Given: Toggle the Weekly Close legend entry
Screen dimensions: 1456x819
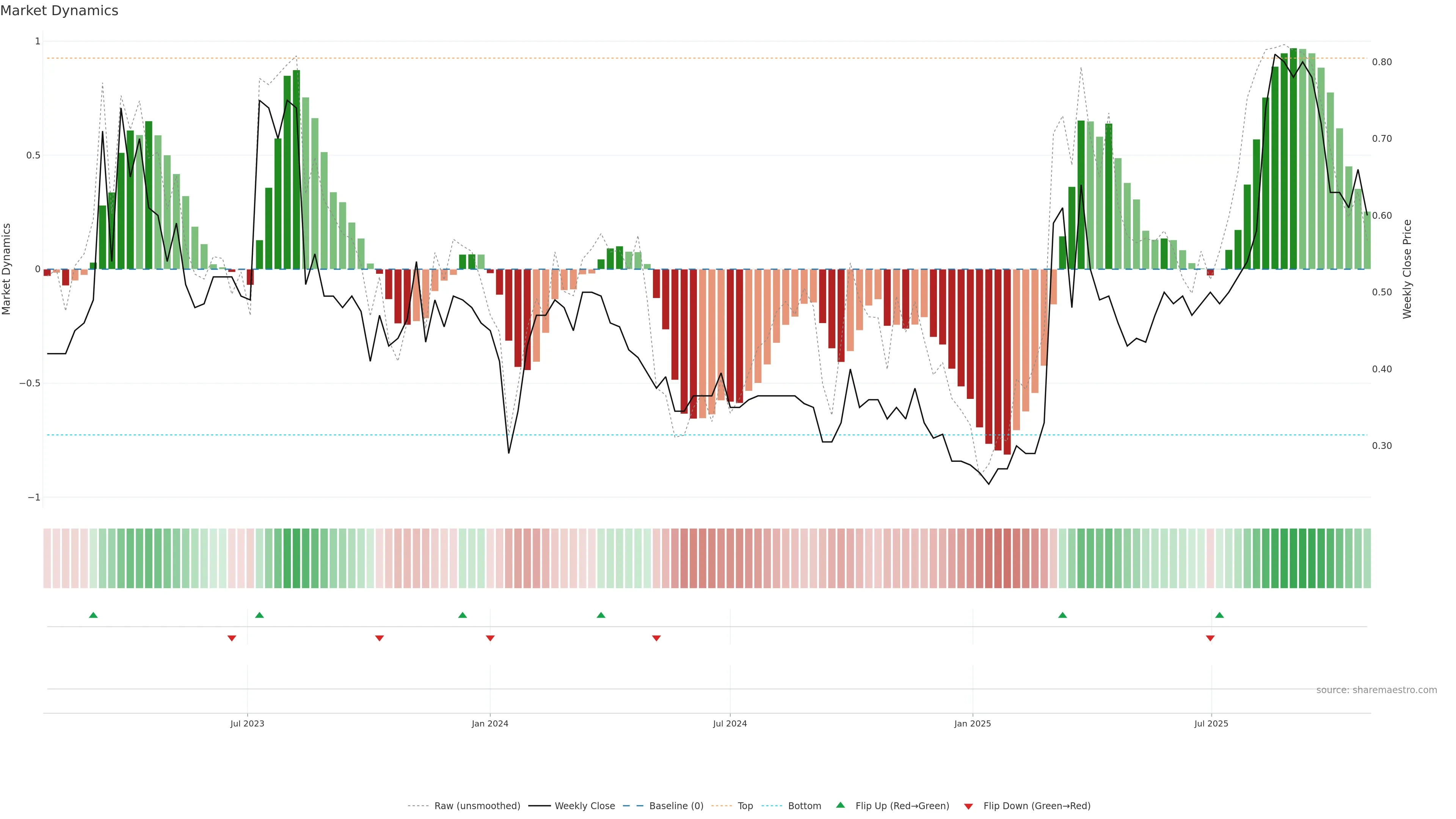Looking at the screenshot, I should 584,806.
